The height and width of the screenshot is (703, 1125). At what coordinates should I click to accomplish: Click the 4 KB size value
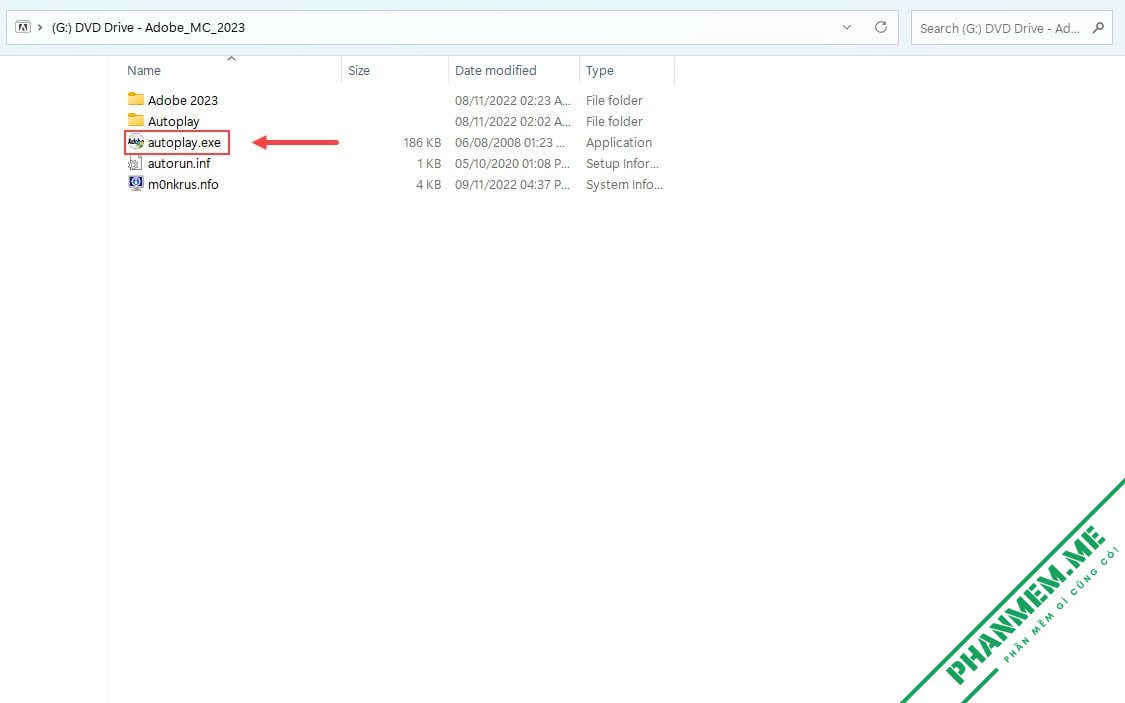(x=428, y=184)
